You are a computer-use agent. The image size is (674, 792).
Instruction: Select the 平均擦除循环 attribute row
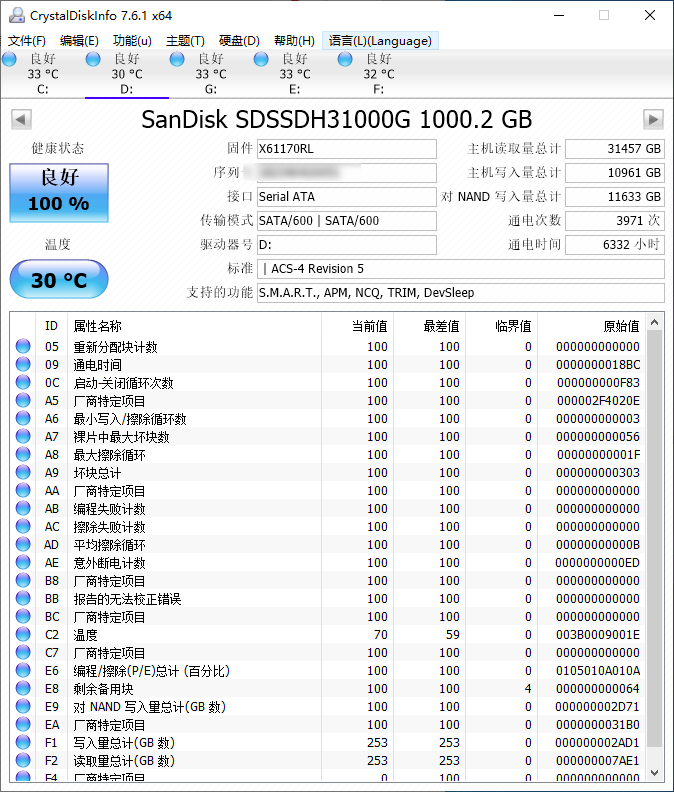click(x=328, y=545)
